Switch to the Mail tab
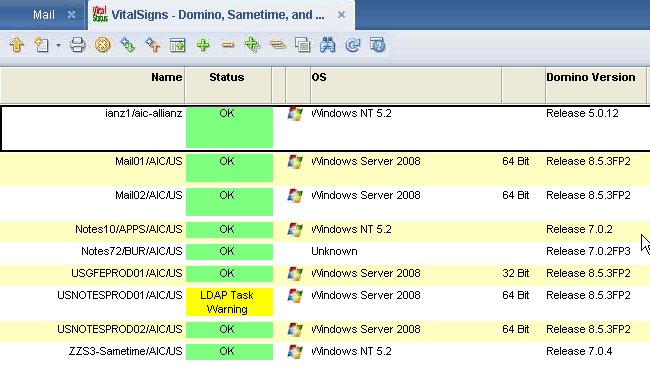Screen dimensions: 650x385 click(44, 15)
